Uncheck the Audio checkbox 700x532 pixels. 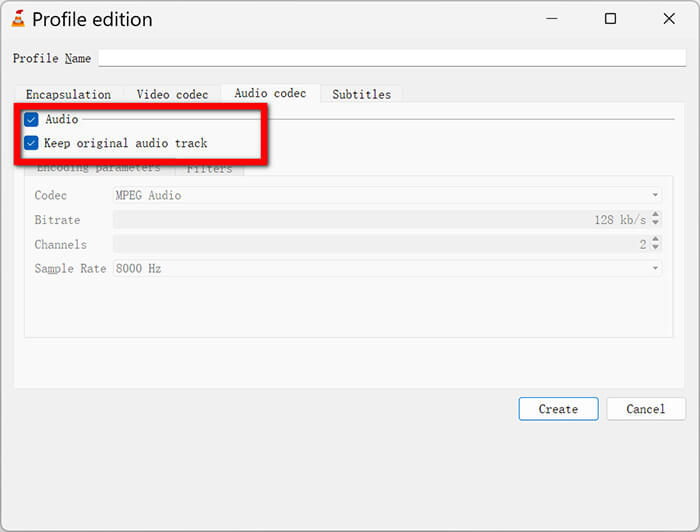31,120
